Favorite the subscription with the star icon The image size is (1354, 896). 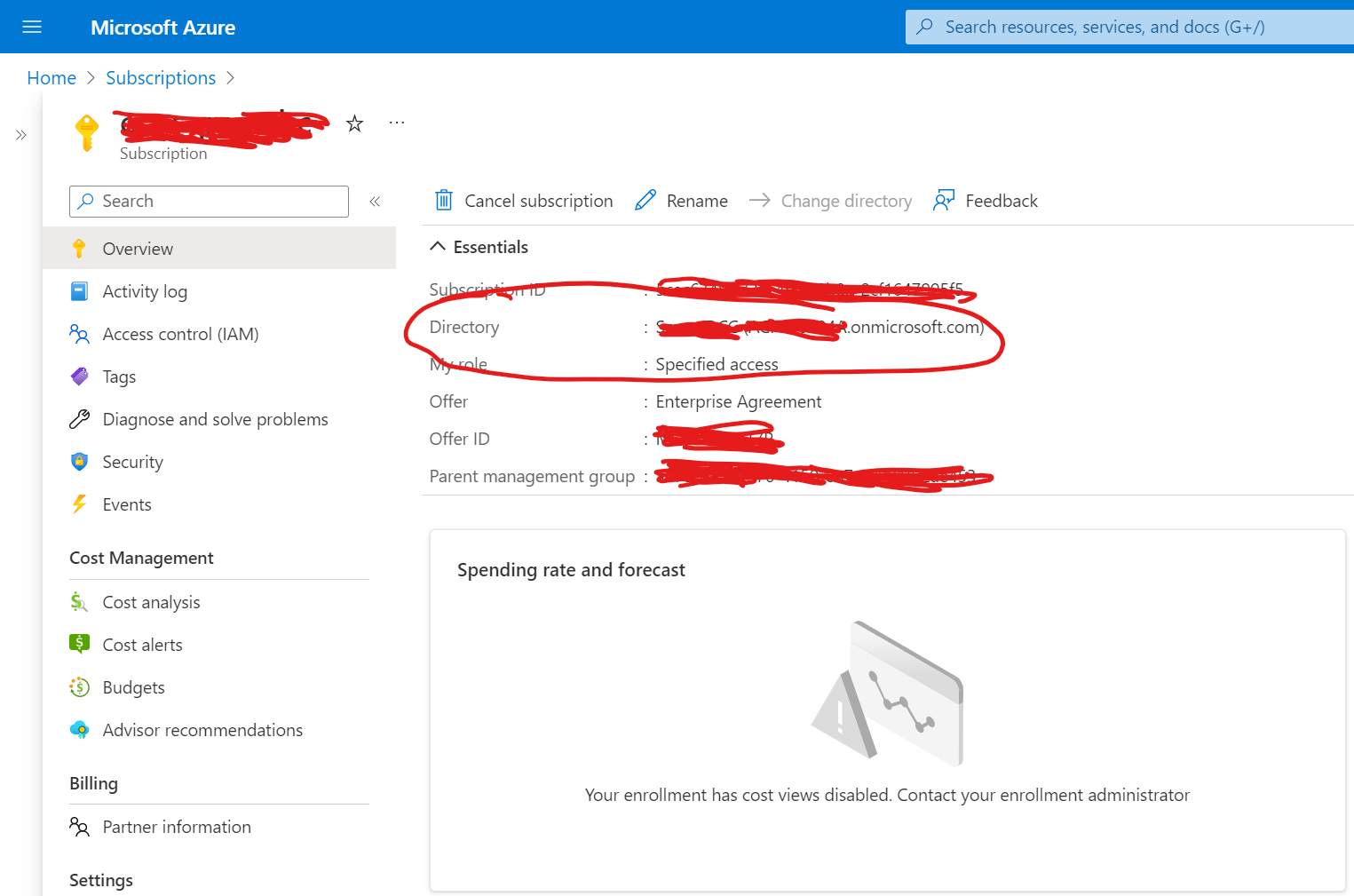(354, 123)
